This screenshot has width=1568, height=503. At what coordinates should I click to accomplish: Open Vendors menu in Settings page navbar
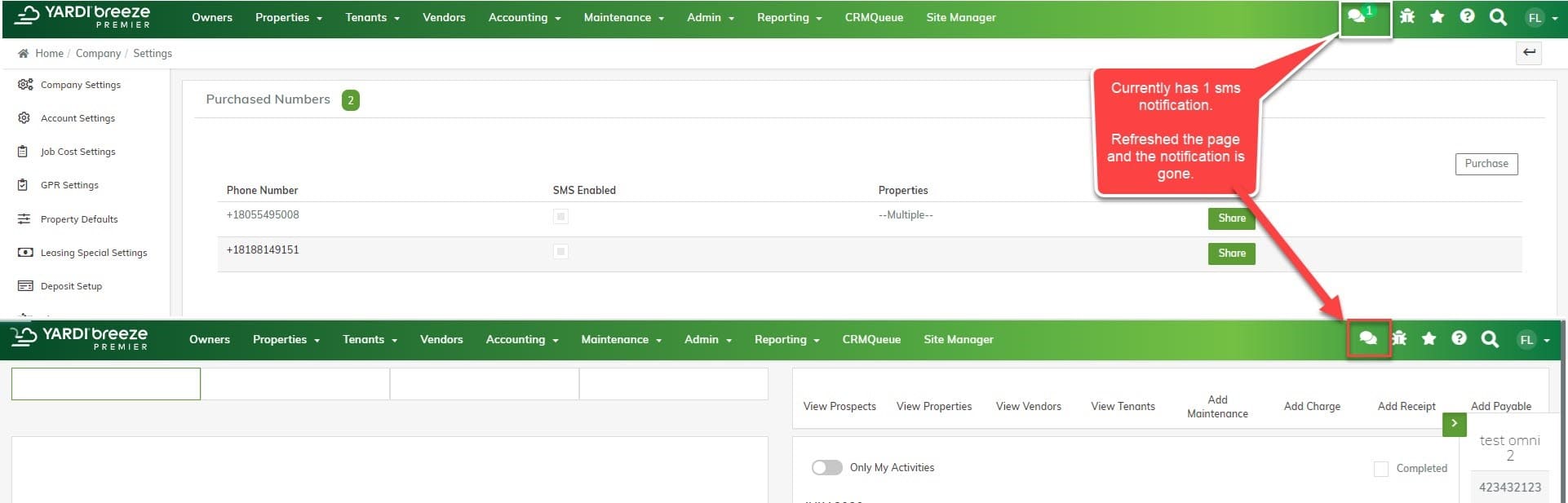(444, 17)
